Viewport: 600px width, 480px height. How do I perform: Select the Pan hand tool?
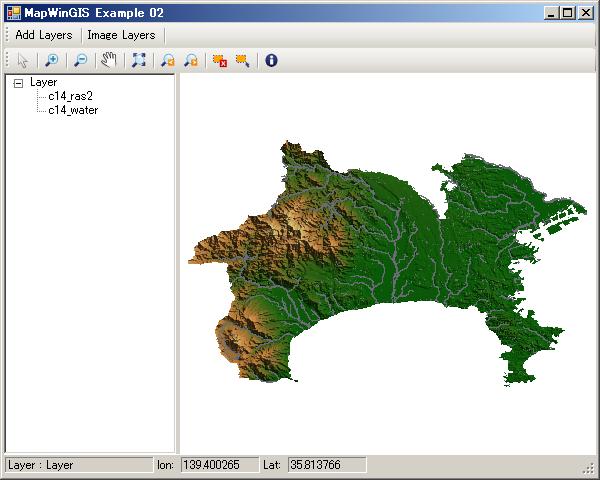tap(109, 60)
